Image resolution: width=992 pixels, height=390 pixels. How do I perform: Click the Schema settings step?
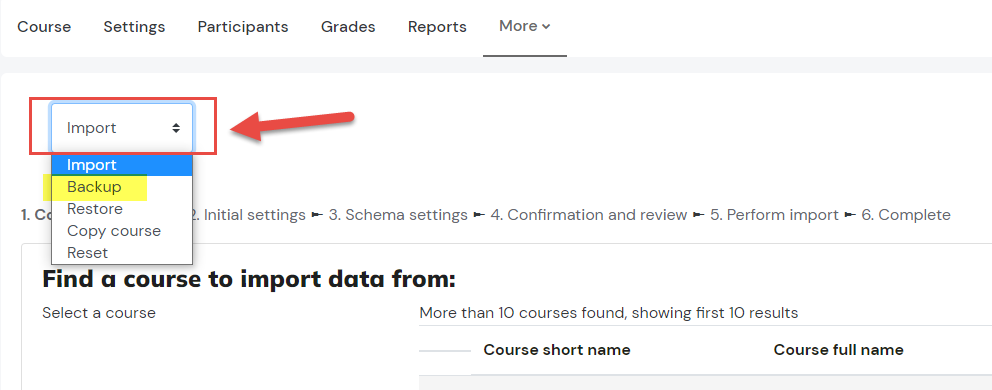(x=398, y=215)
